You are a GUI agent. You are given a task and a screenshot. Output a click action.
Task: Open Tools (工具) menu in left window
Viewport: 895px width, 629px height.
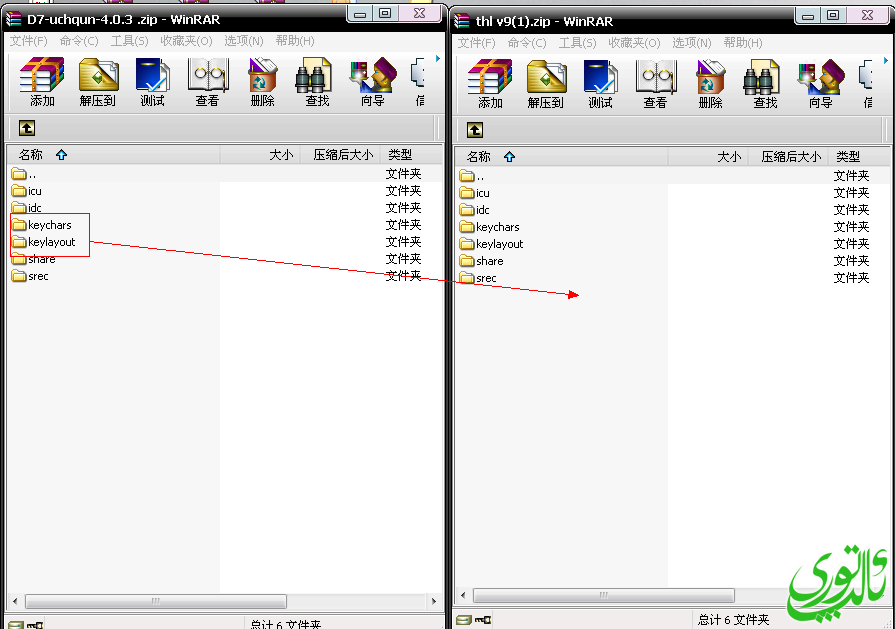pos(129,41)
